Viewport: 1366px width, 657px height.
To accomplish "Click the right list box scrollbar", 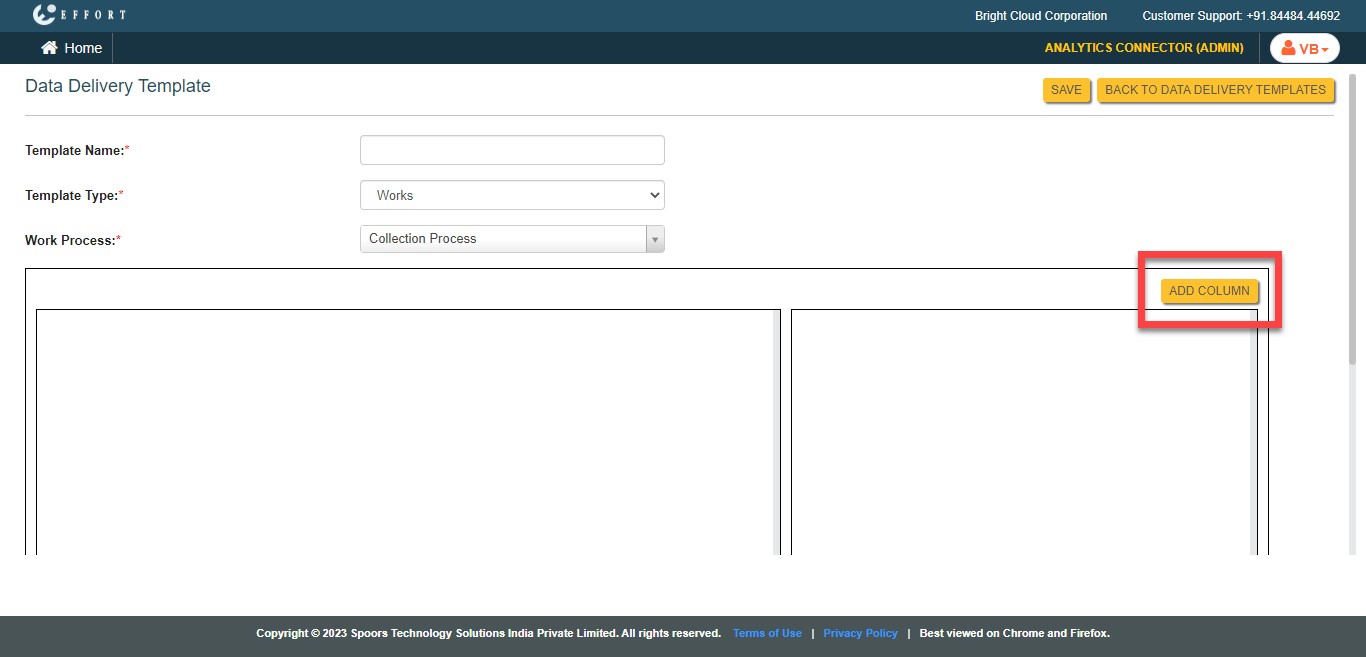I will click(x=1253, y=430).
